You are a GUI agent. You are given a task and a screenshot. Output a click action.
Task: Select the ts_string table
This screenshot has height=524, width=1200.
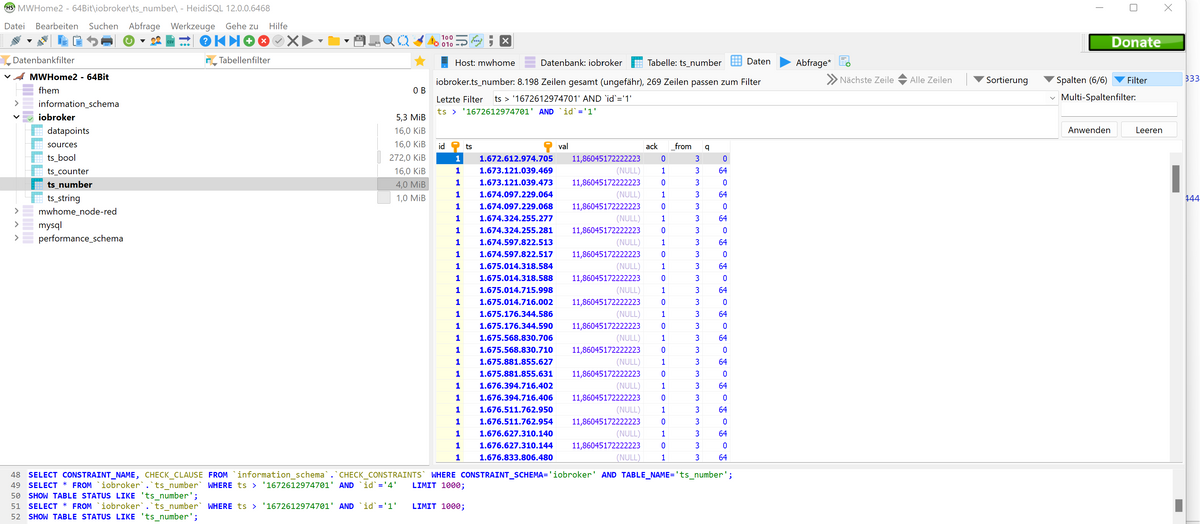[63, 198]
